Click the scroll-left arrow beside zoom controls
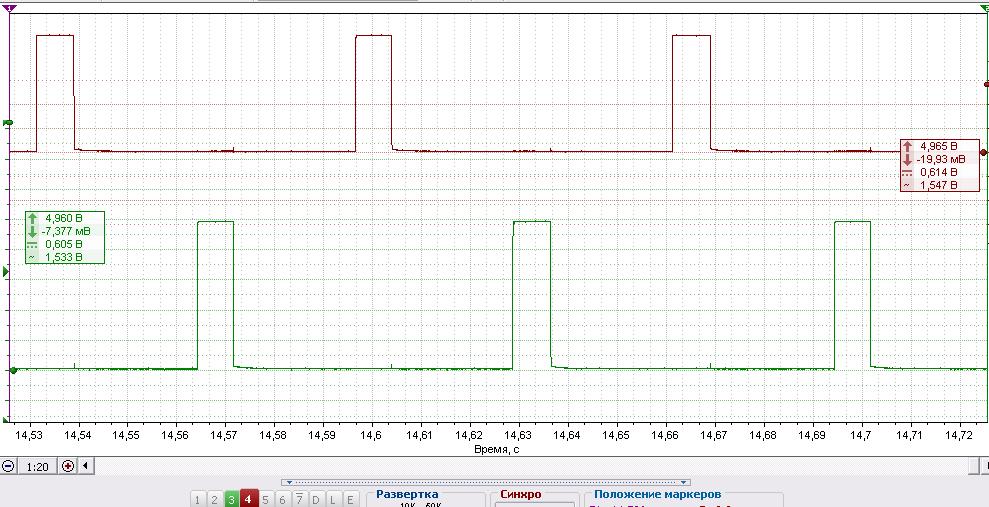 coord(85,467)
